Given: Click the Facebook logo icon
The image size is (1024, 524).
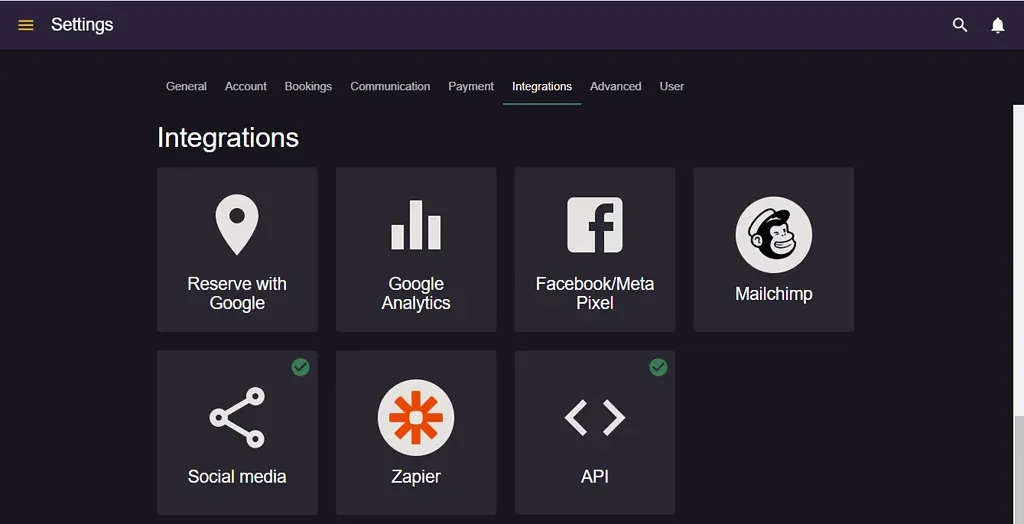Looking at the screenshot, I should coord(594,225).
